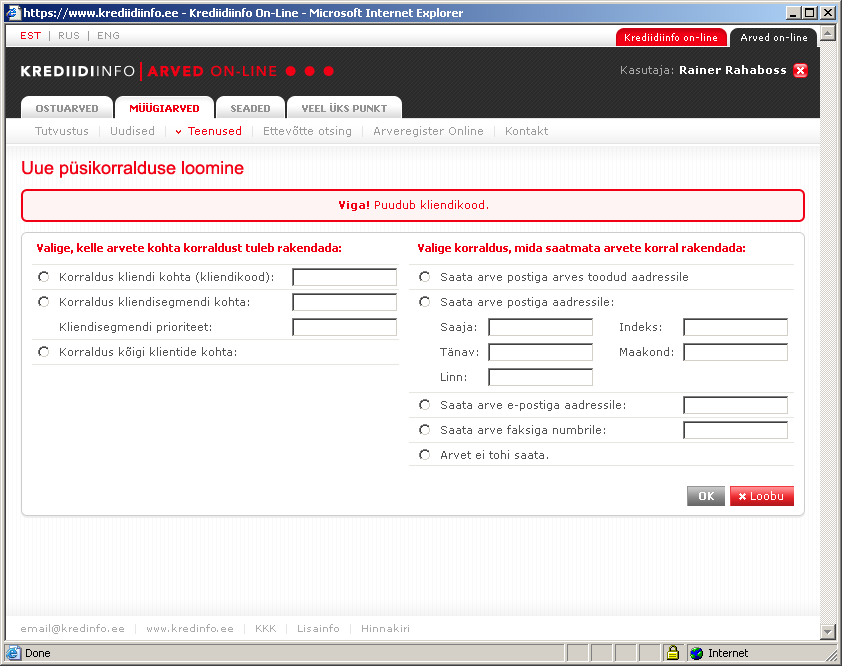The height and width of the screenshot is (666, 842).
Task: Click the page icon beside Done in the status bar
Action: coord(13,653)
